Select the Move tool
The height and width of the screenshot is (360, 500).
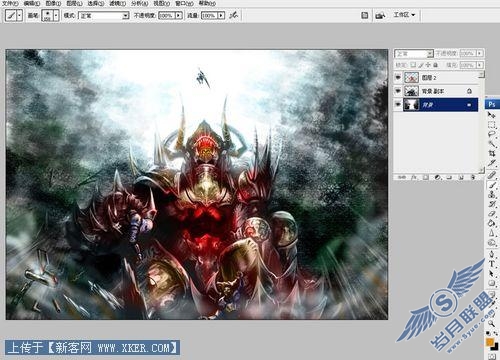tap(492, 115)
